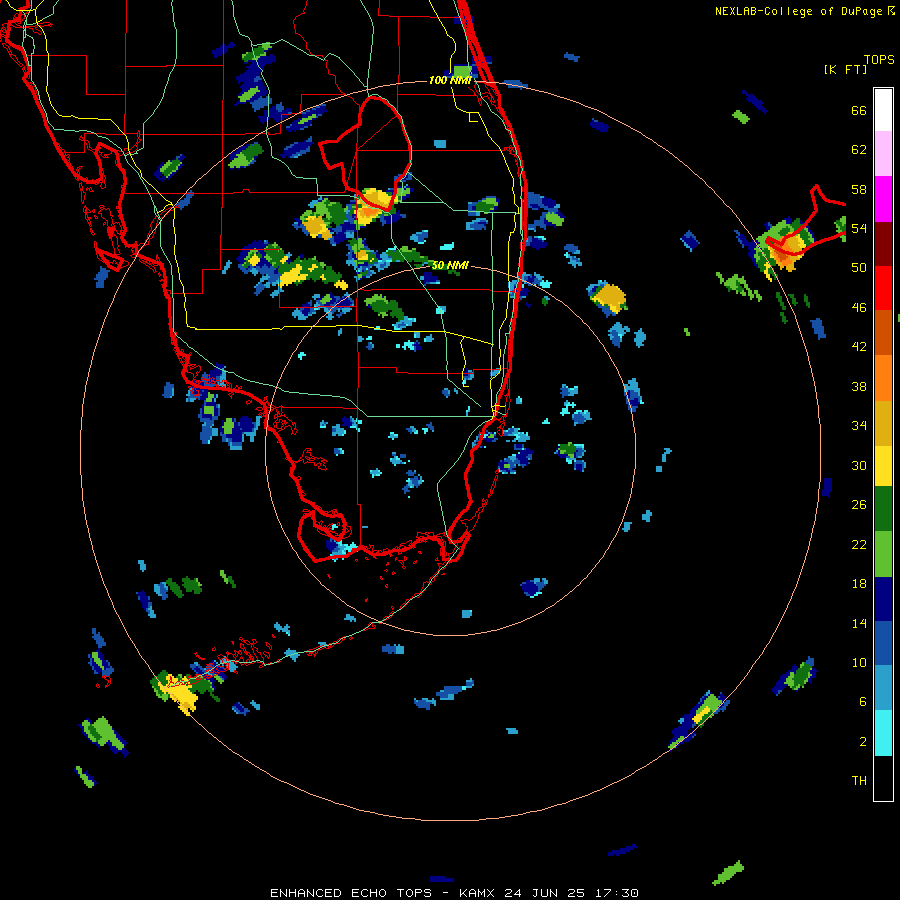Click the NEXLAB-College of DuPage label

[x=798, y=11]
